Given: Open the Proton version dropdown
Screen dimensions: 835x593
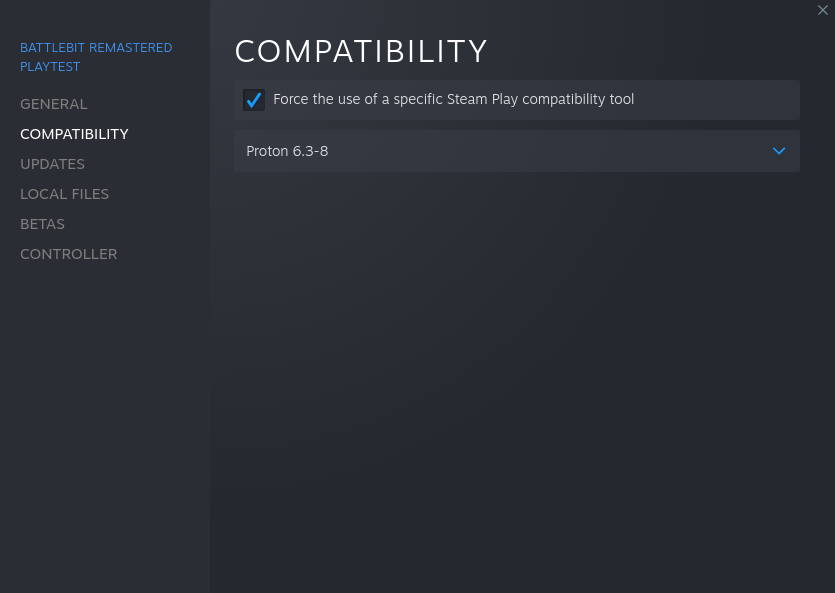Looking at the screenshot, I should tap(516, 151).
